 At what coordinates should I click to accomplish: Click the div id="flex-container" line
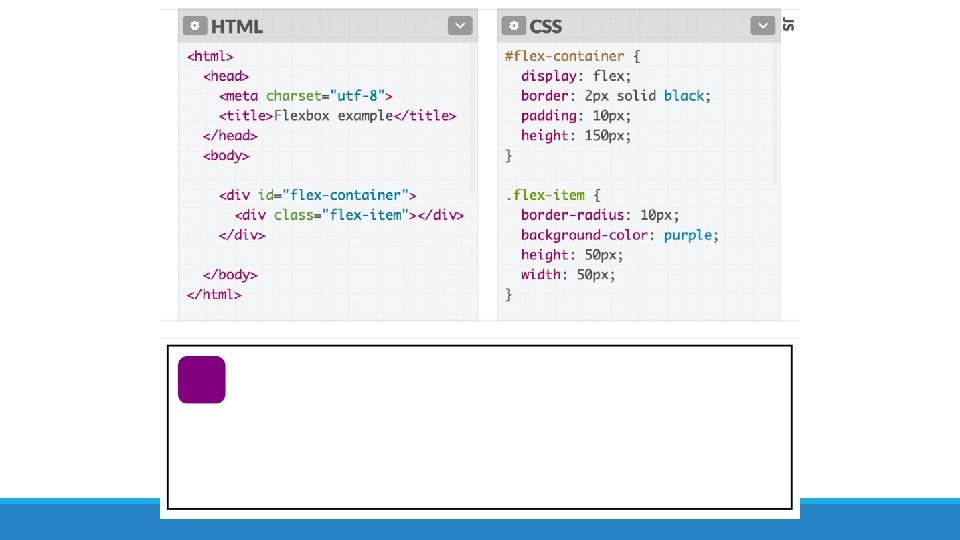317,195
